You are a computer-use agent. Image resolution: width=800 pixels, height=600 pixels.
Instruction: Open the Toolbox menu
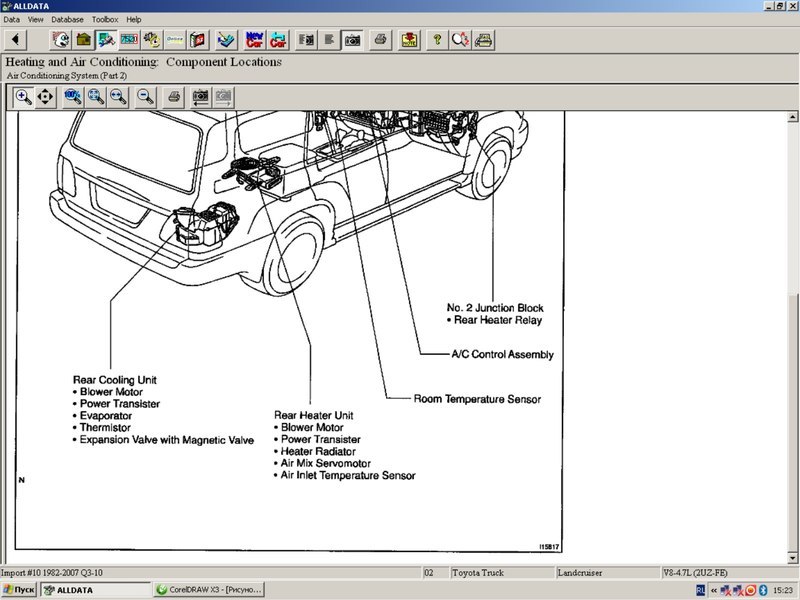105,19
